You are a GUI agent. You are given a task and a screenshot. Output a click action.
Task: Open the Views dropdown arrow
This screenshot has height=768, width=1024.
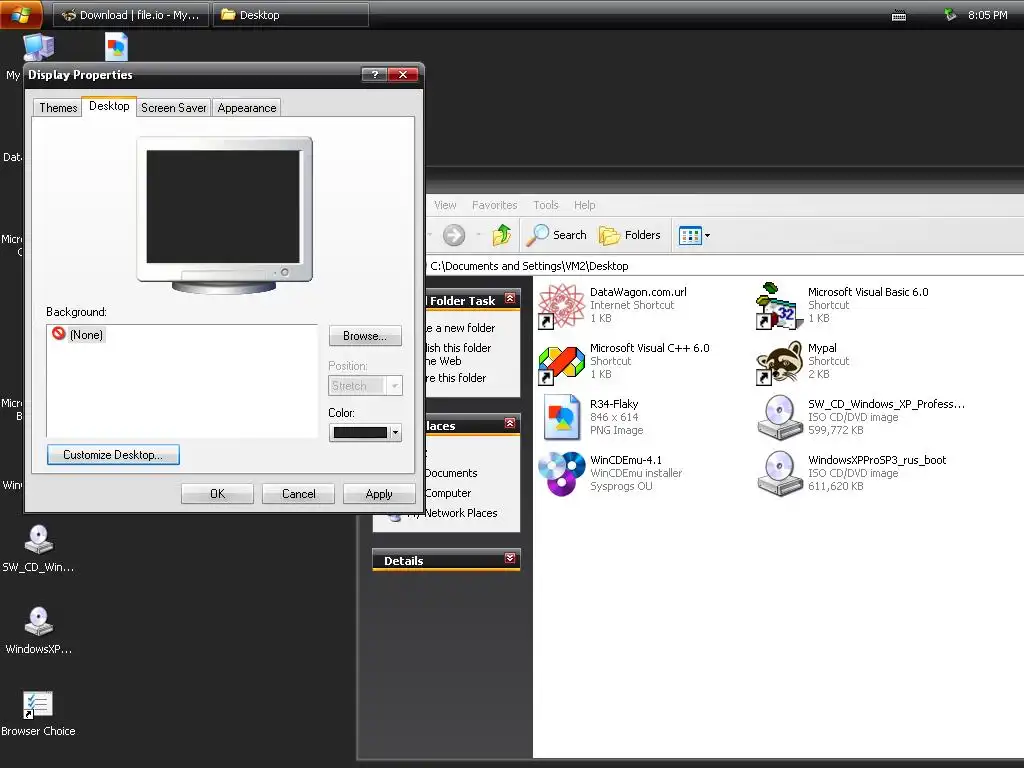(707, 235)
